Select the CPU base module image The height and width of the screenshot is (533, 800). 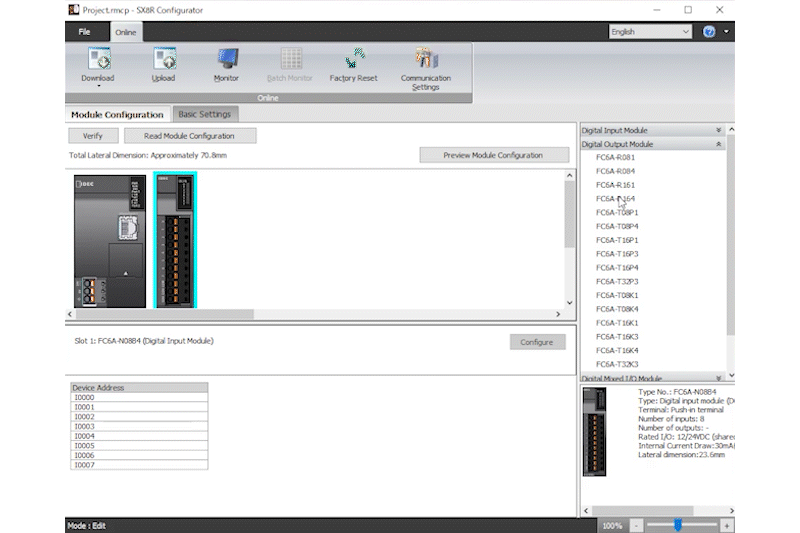[110, 241]
